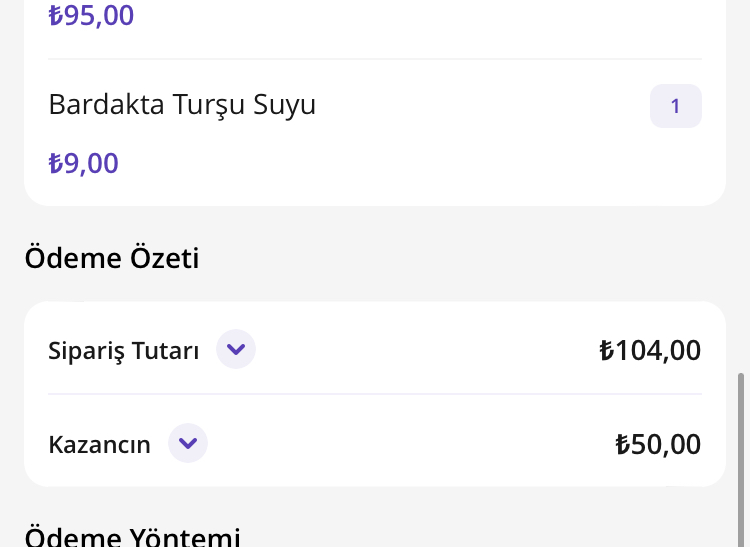Click the lira symbol in ₺95,00

pos(56,16)
